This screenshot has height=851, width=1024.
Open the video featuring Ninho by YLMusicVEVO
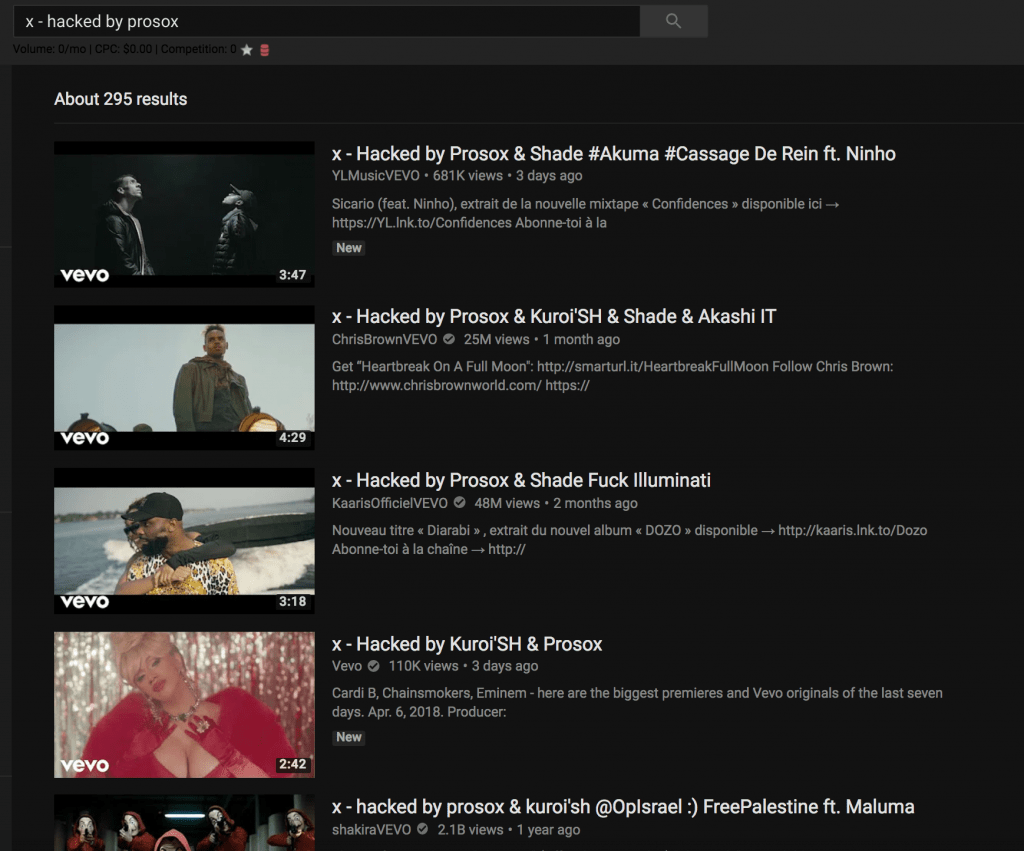point(615,153)
